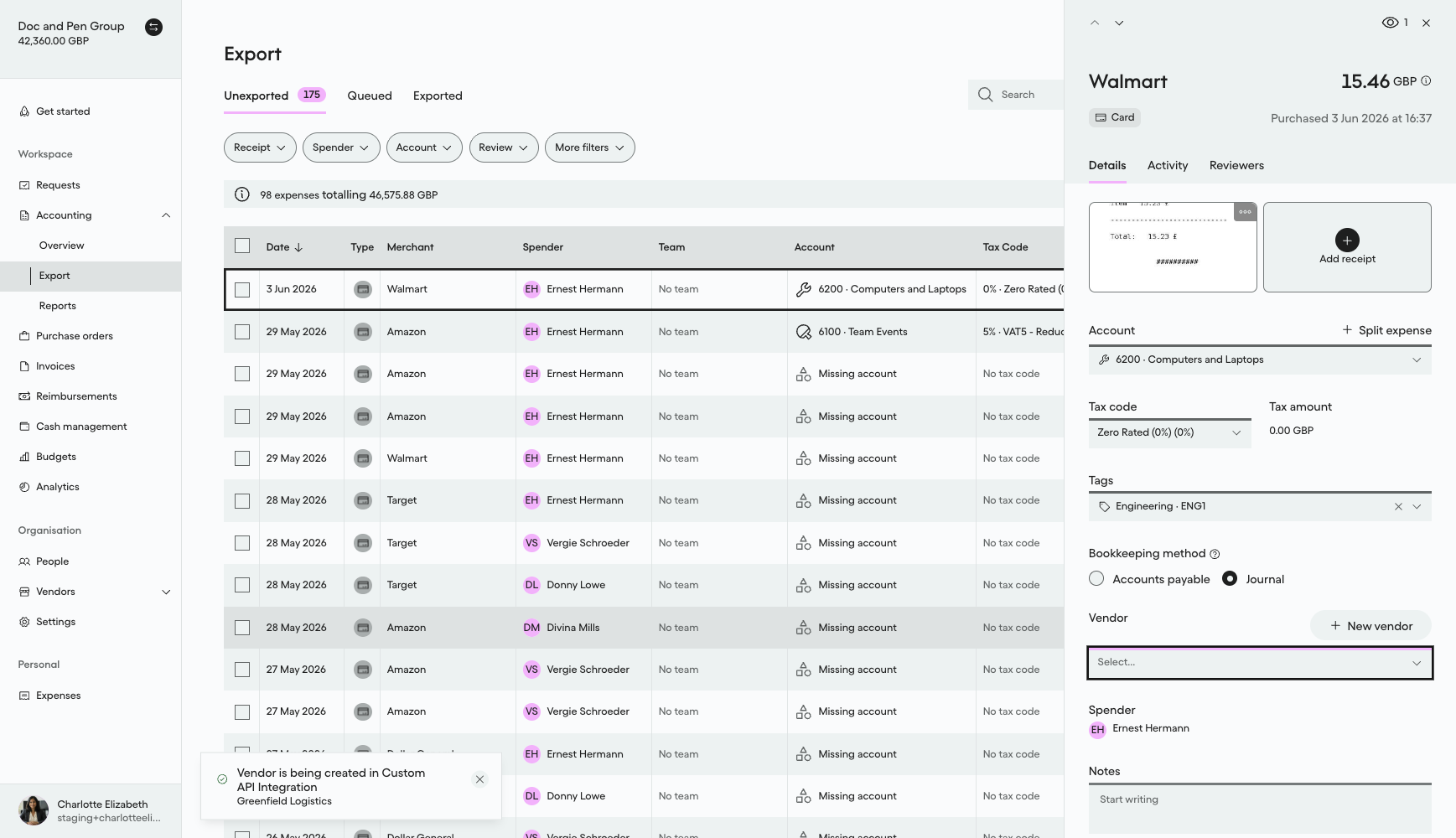Check the Amazon 6100 Team Events row checkbox

click(x=242, y=332)
